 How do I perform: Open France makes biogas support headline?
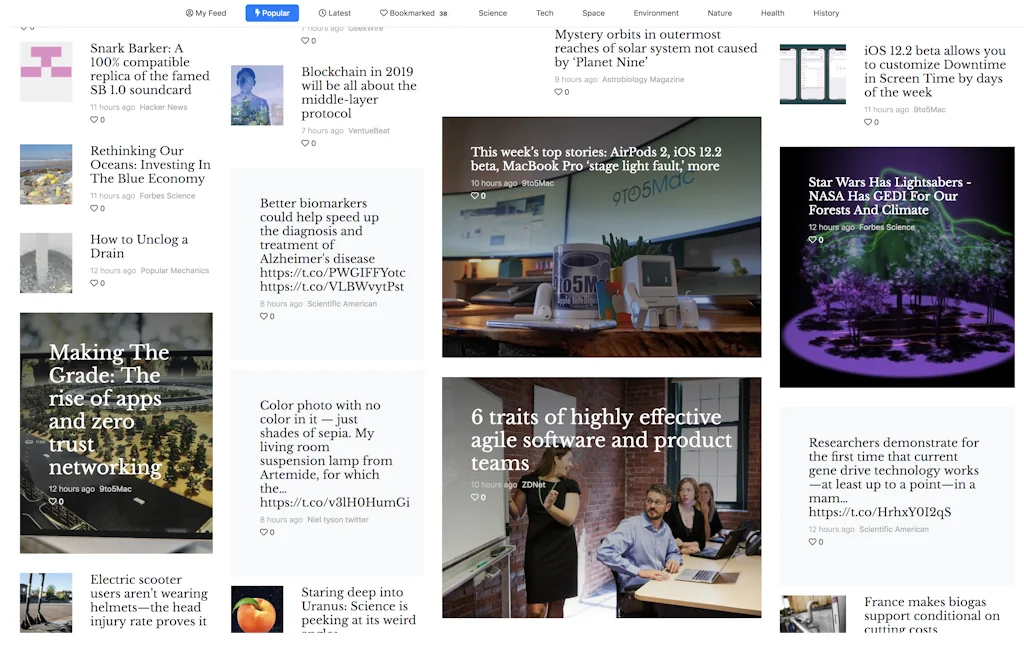(932, 614)
